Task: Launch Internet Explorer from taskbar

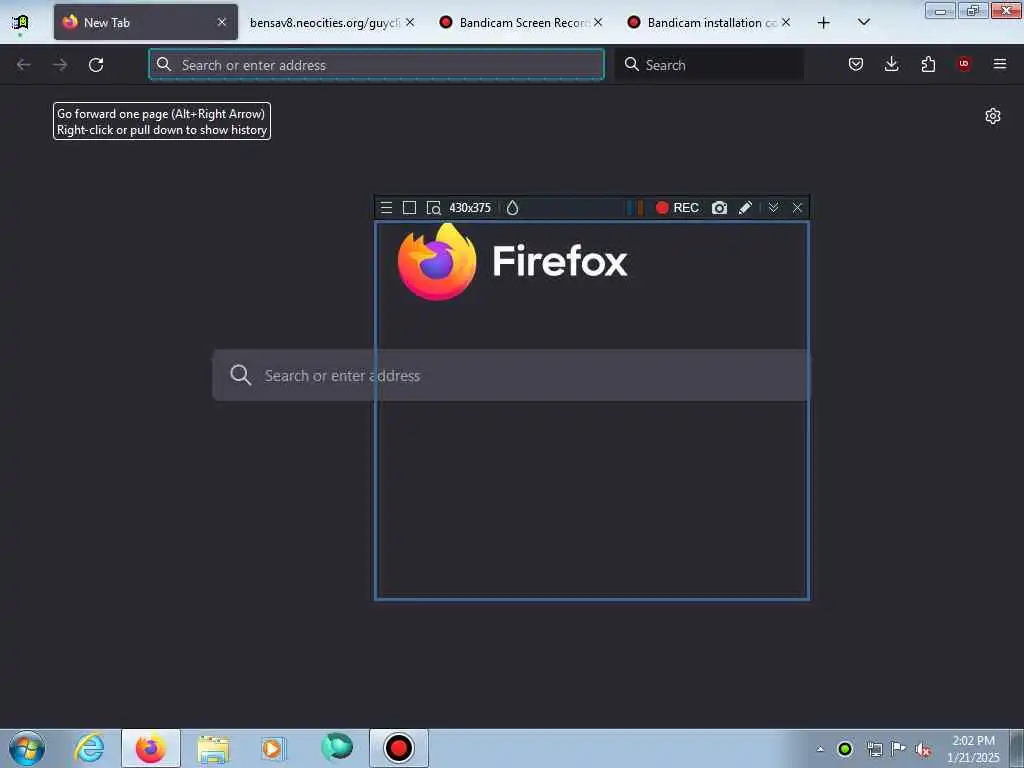Action: [x=89, y=748]
